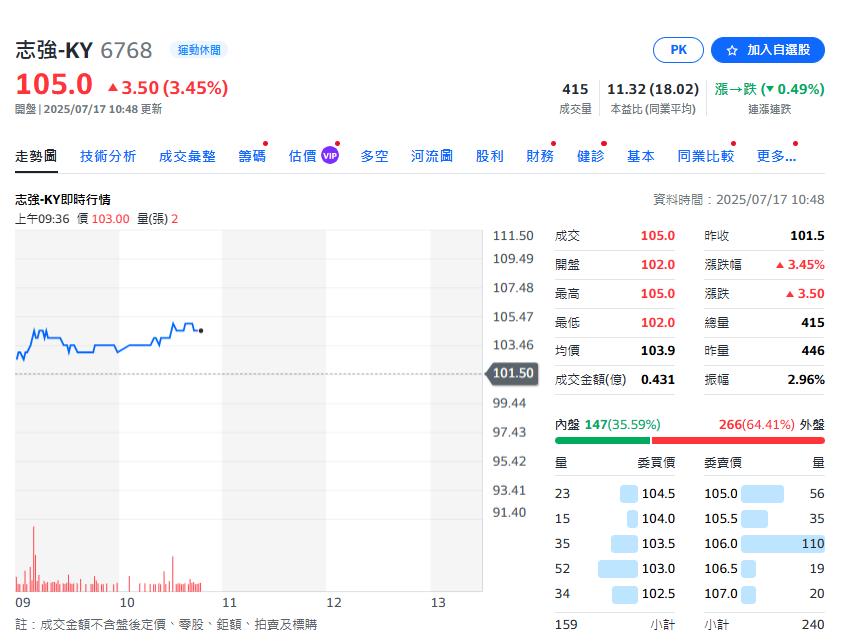Click the 開盤 value 102.0

pos(657,265)
